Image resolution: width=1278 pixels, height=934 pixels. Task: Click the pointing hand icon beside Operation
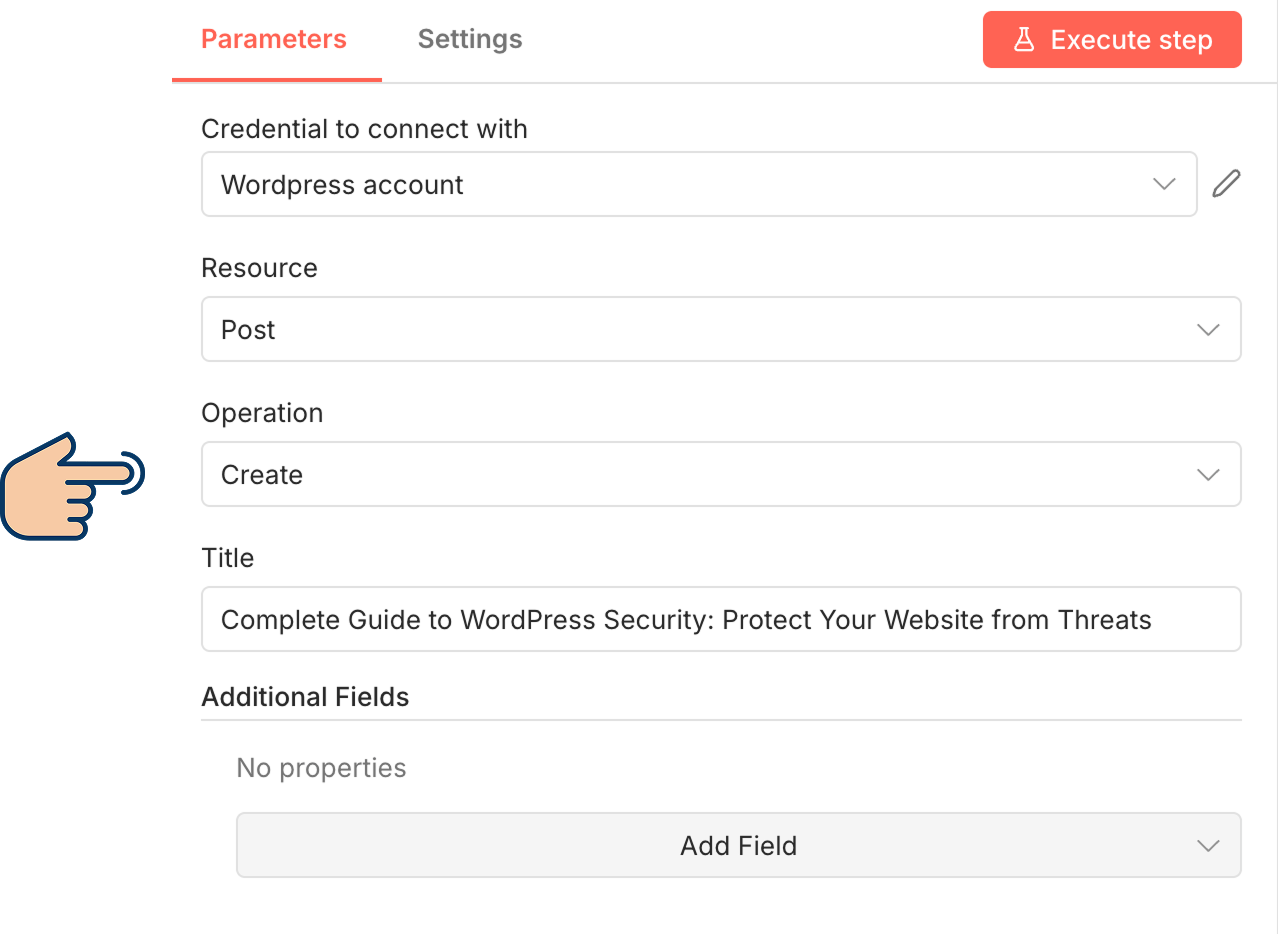73,486
